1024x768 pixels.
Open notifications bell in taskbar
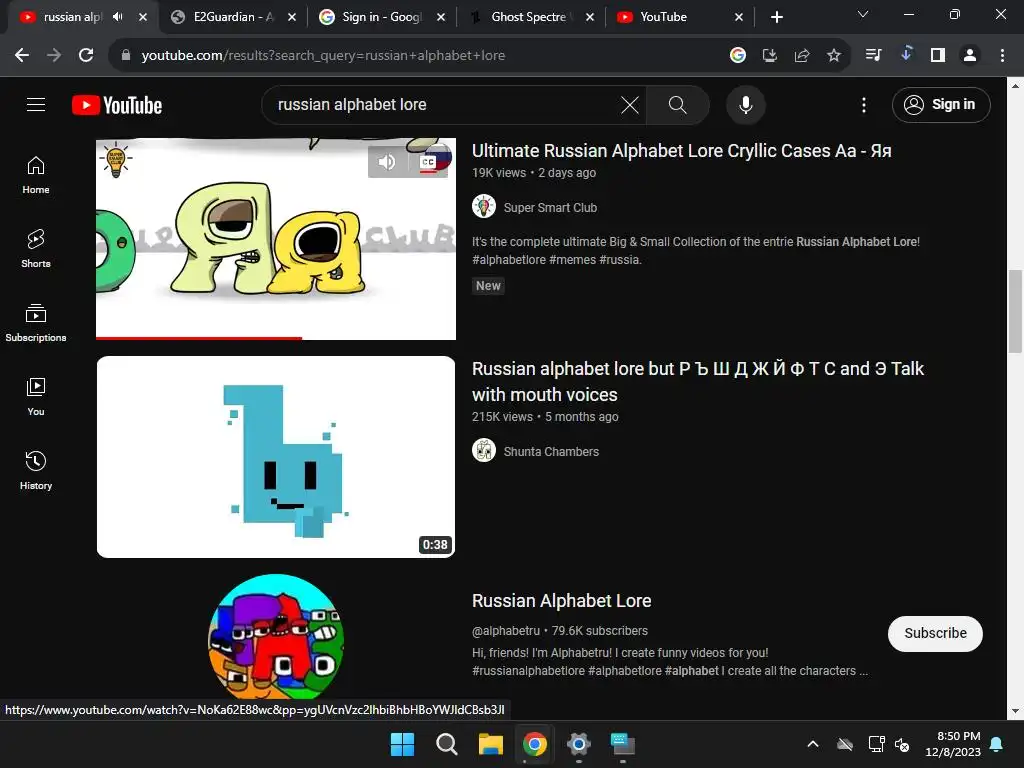pos(997,744)
